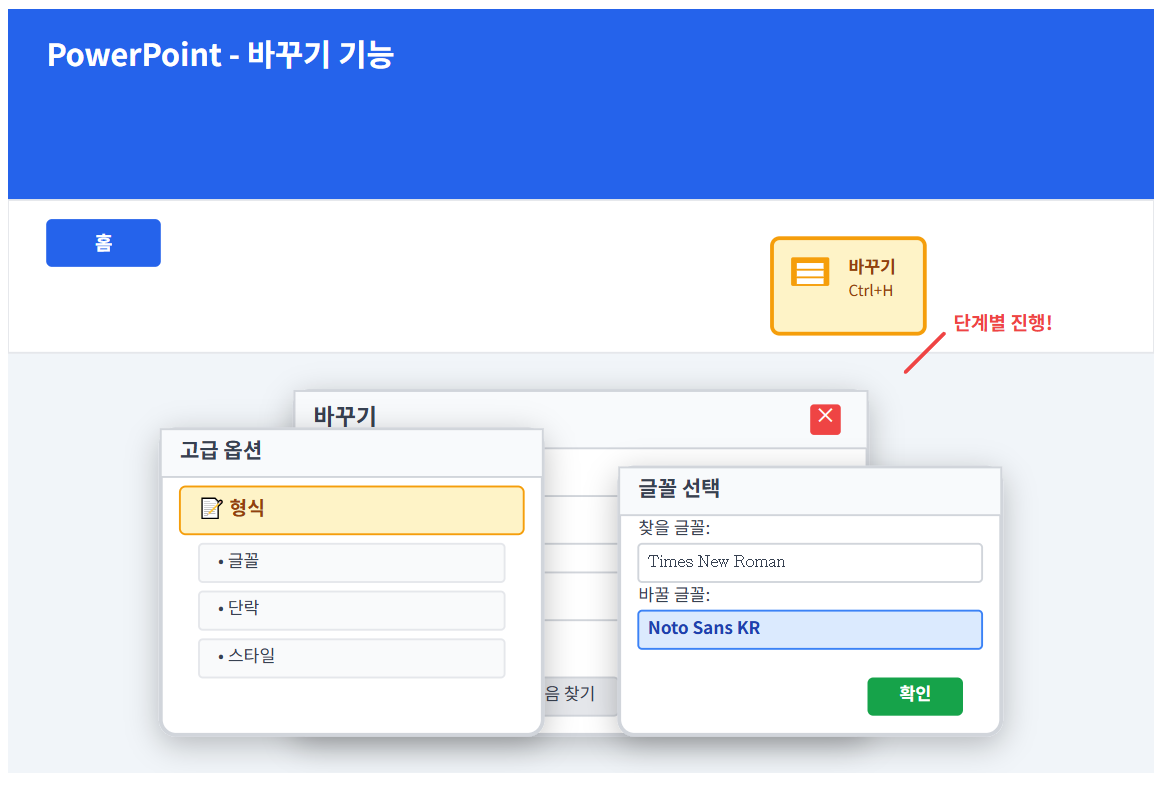Choose the 스타일 option
Screen dimensions: 1167x785
coord(351,658)
